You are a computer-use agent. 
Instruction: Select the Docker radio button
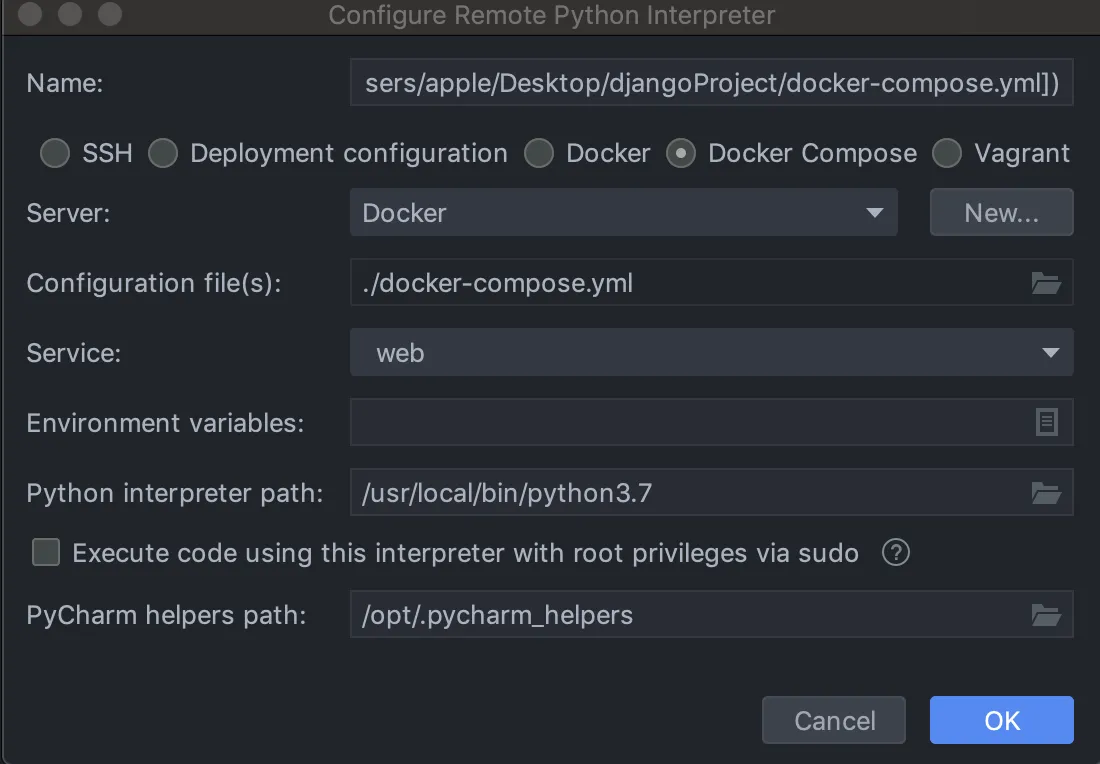(x=539, y=153)
